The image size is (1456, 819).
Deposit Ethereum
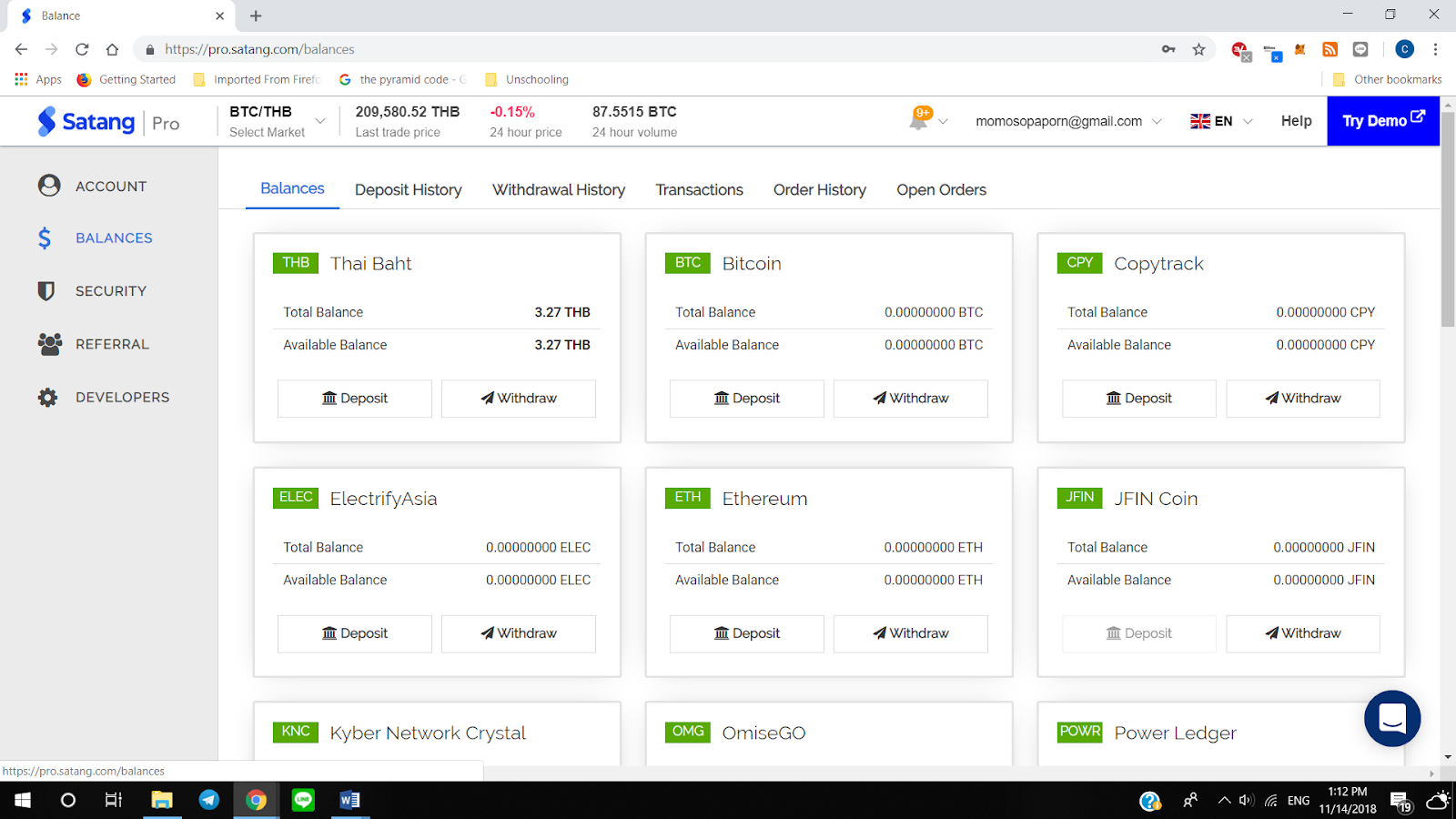coord(747,633)
